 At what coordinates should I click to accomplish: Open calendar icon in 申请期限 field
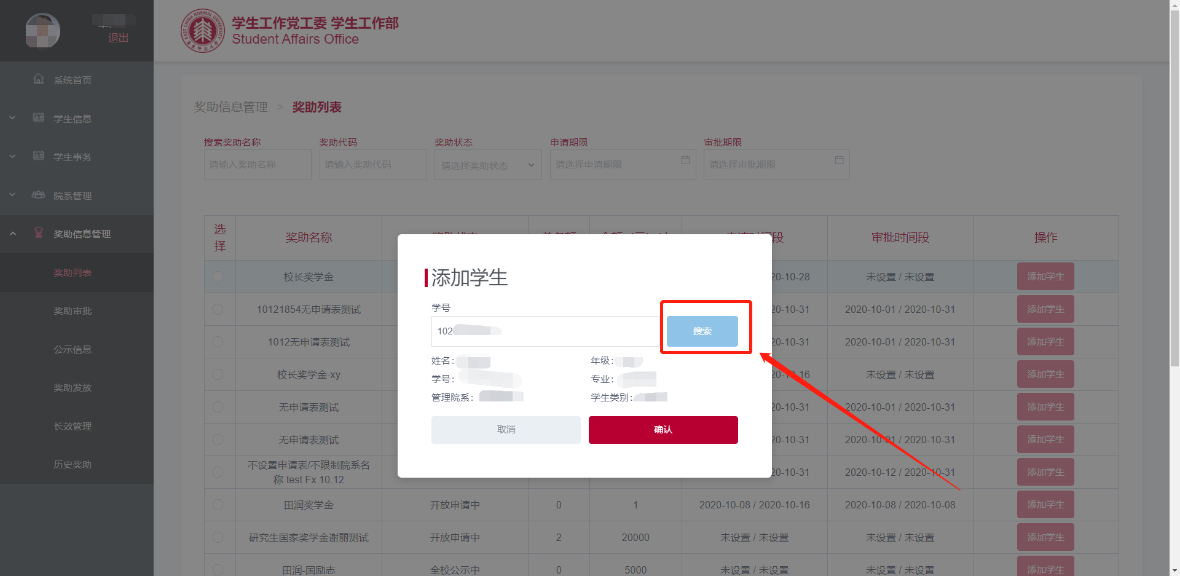click(685, 161)
